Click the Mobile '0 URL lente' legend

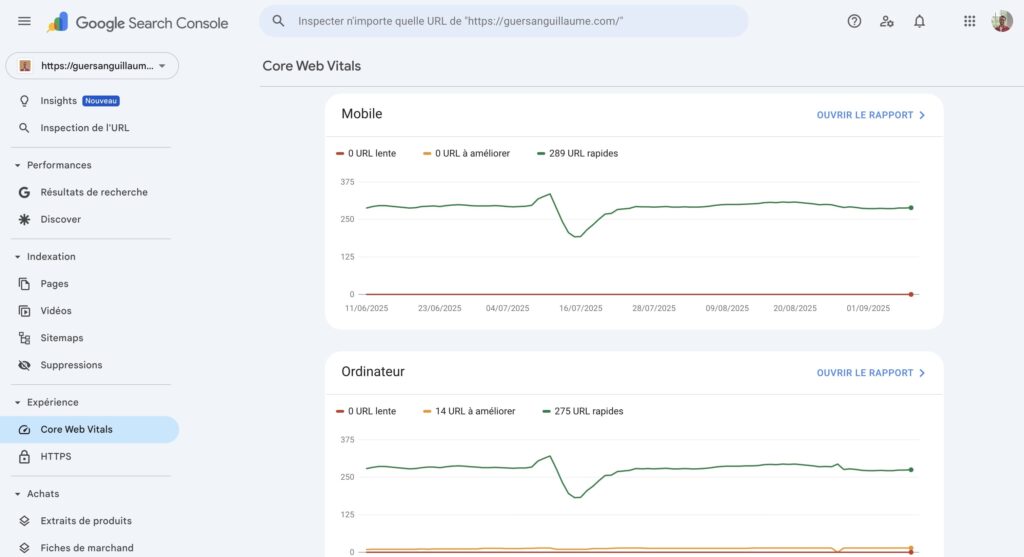pyautogui.click(x=366, y=153)
